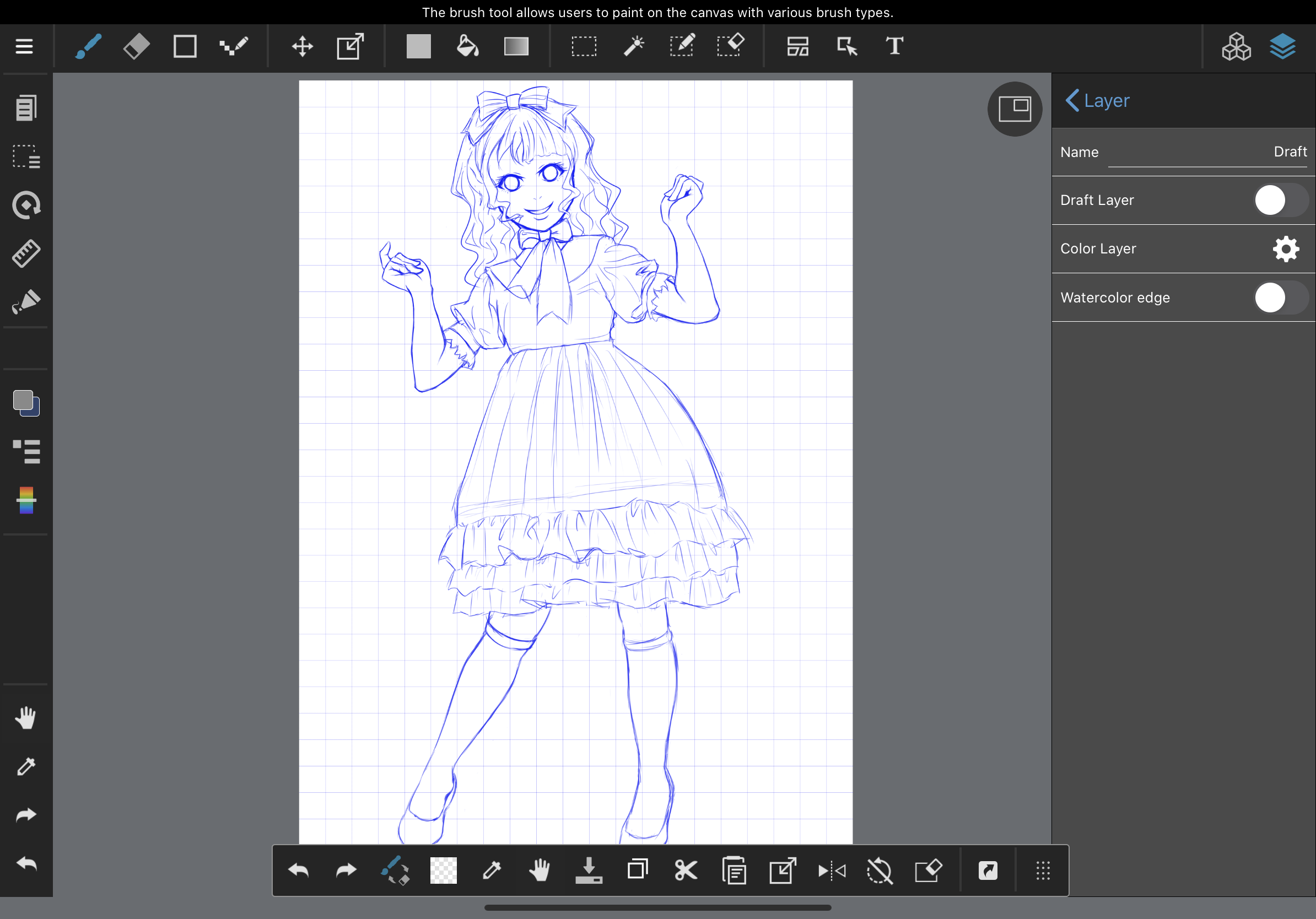Select the Gradient tool
Image resolution: width=1316 pixels, height=919 pixels.
pos(515,46)
